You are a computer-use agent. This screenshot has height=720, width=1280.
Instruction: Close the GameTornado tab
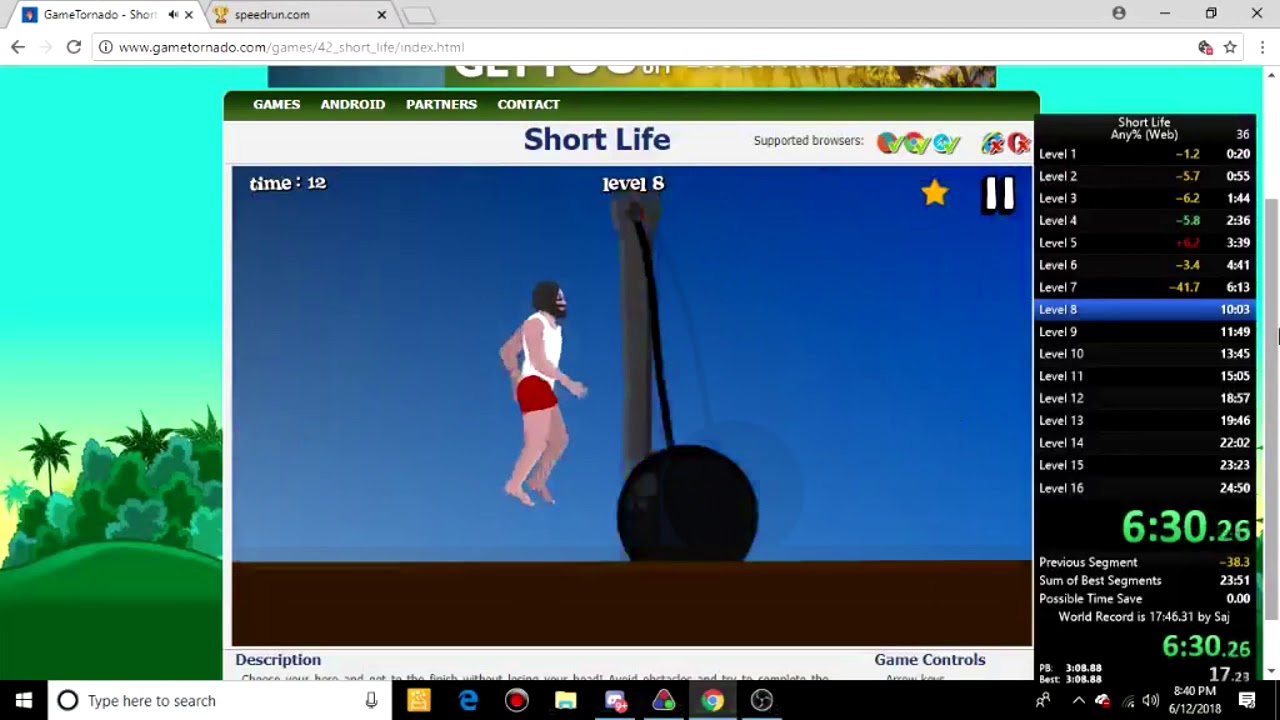point(188,15)
